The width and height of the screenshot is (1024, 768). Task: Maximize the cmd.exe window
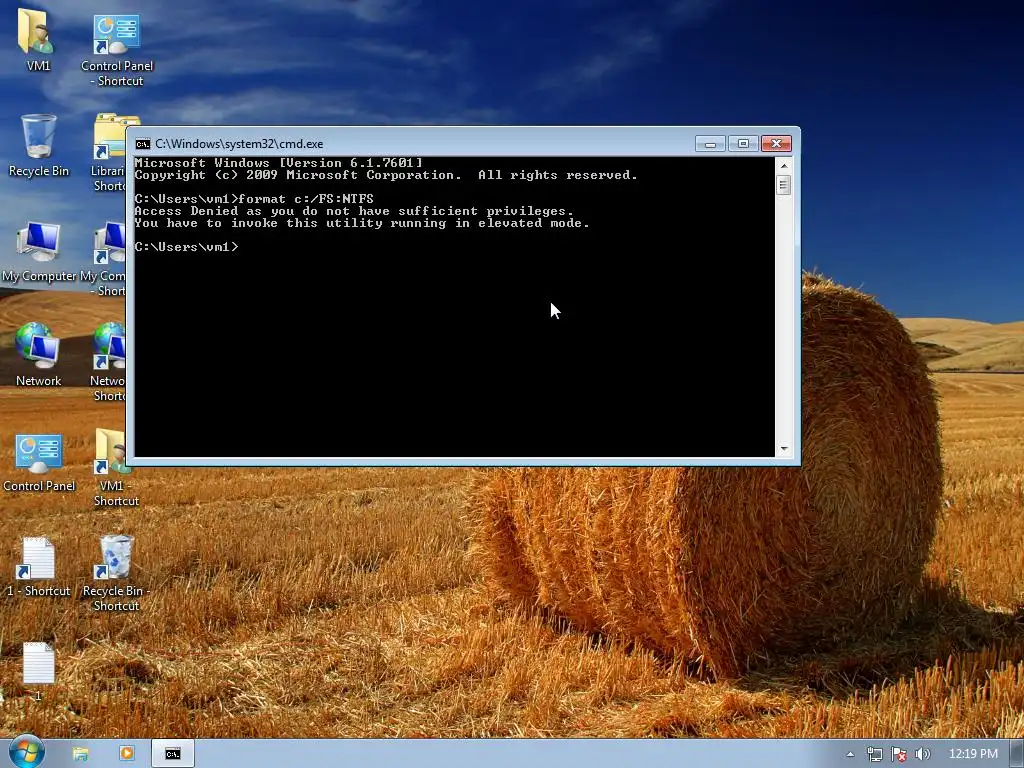(x=743, y=144)
